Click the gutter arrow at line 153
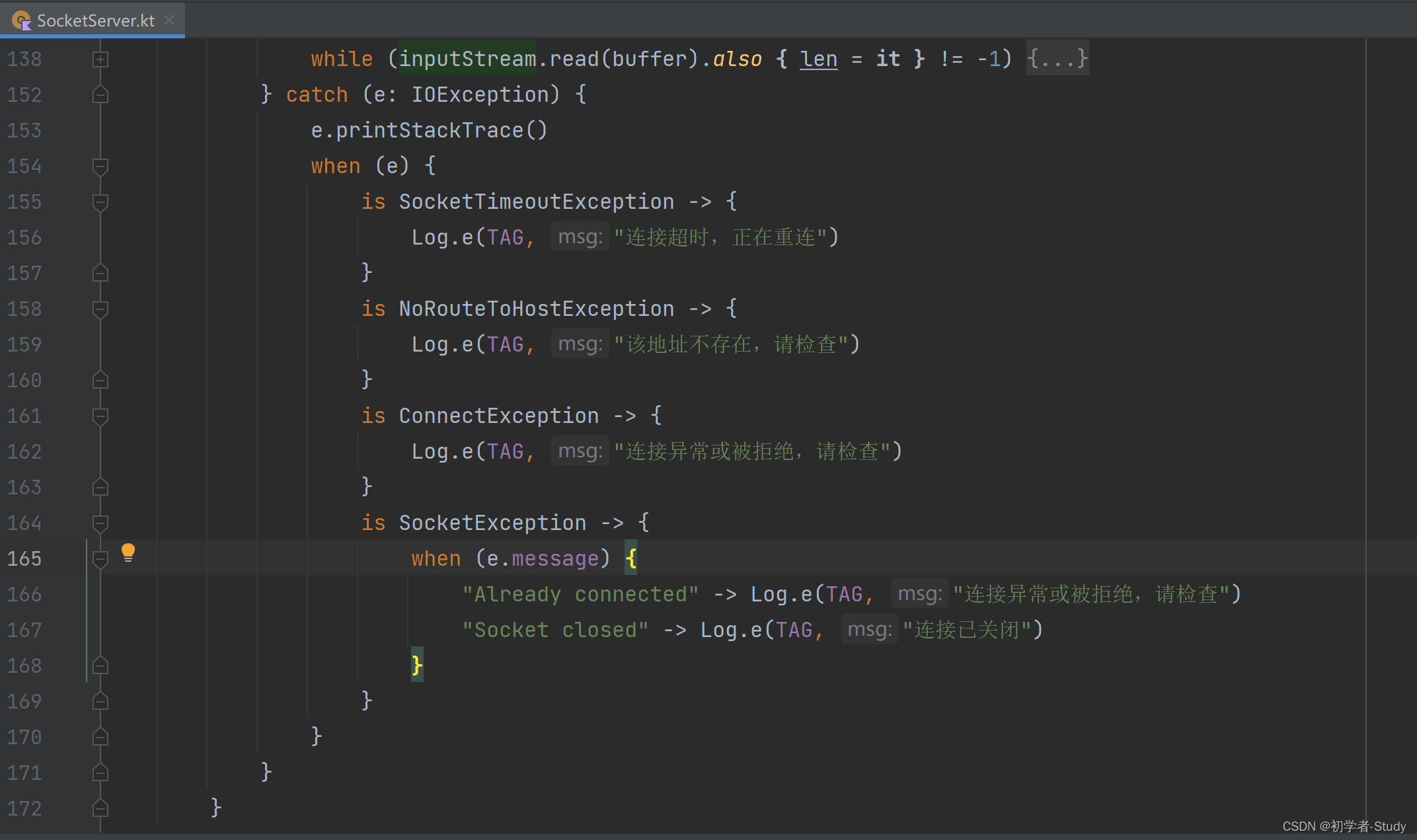This screenshot has height=840, width=1417. click(x=100, y=130)
